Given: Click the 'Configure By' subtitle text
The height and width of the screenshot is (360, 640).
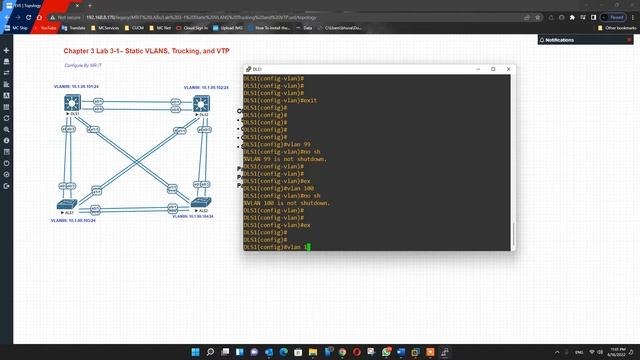Looking at the screenshot, I should 83,65.
